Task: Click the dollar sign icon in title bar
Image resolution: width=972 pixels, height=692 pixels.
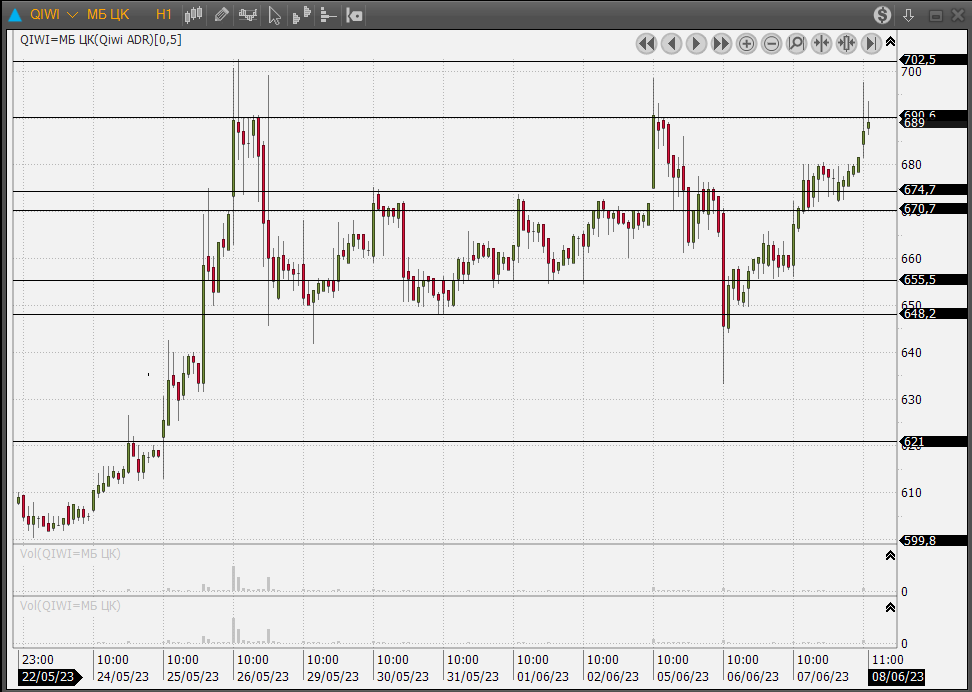Action: click(882, 15)
